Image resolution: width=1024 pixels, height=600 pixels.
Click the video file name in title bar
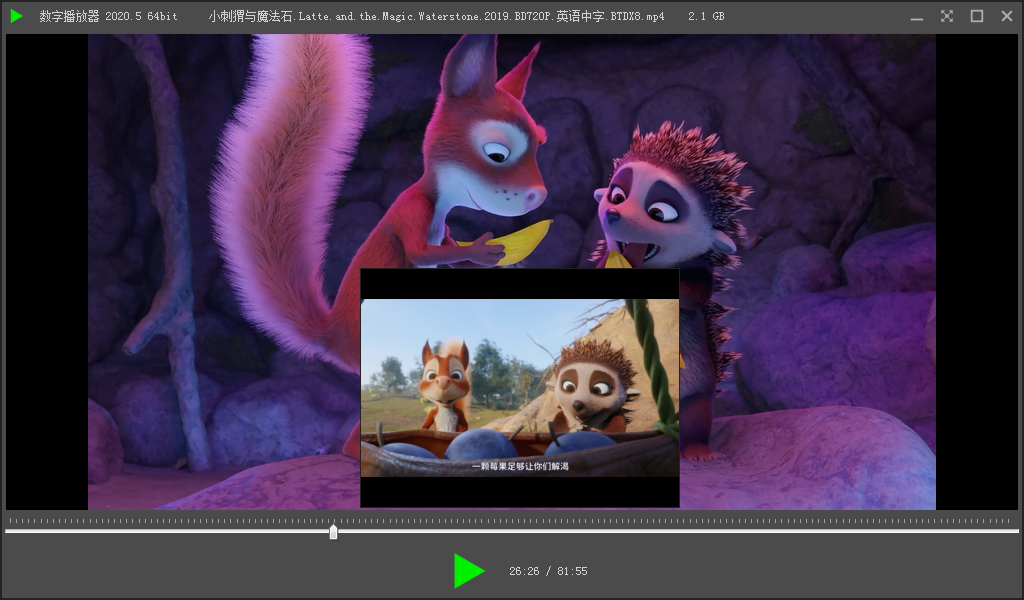coord(436,17)
